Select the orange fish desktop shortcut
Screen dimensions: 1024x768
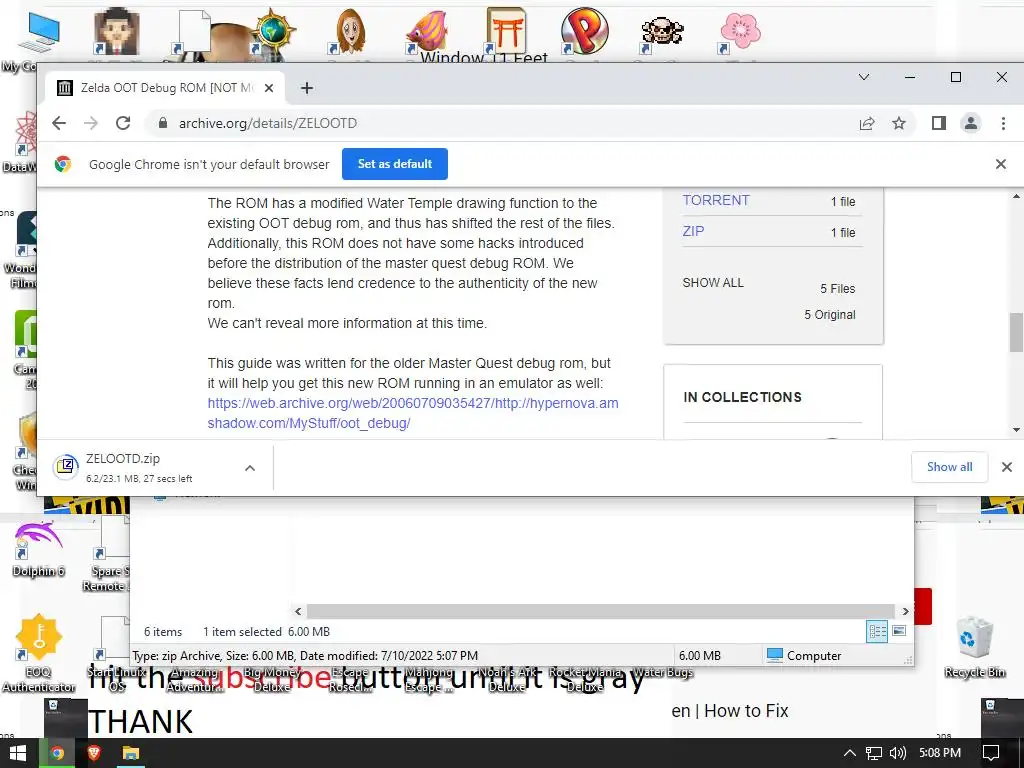(427, 31)
